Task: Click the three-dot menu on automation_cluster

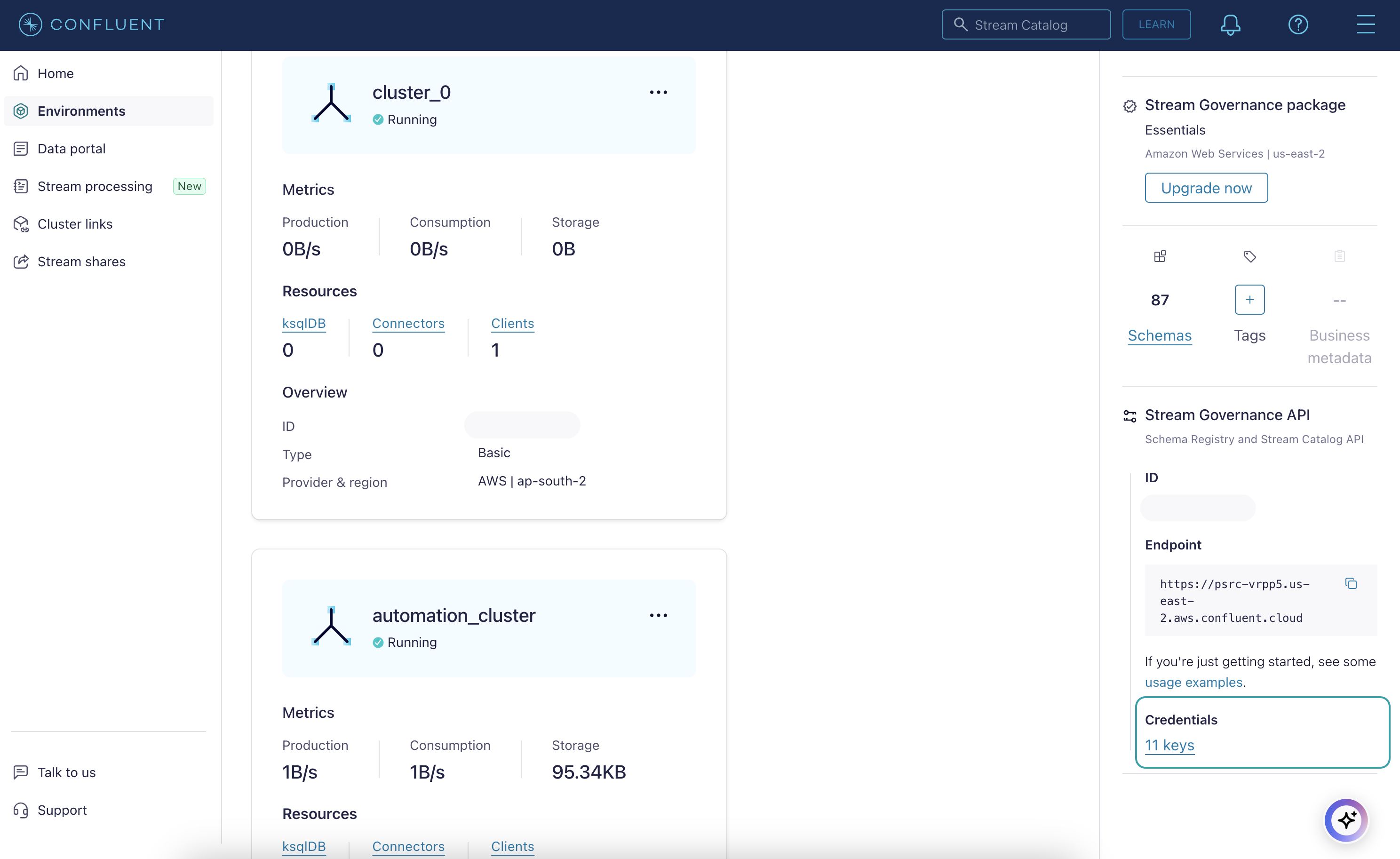Action: click(x=659, y=615)
